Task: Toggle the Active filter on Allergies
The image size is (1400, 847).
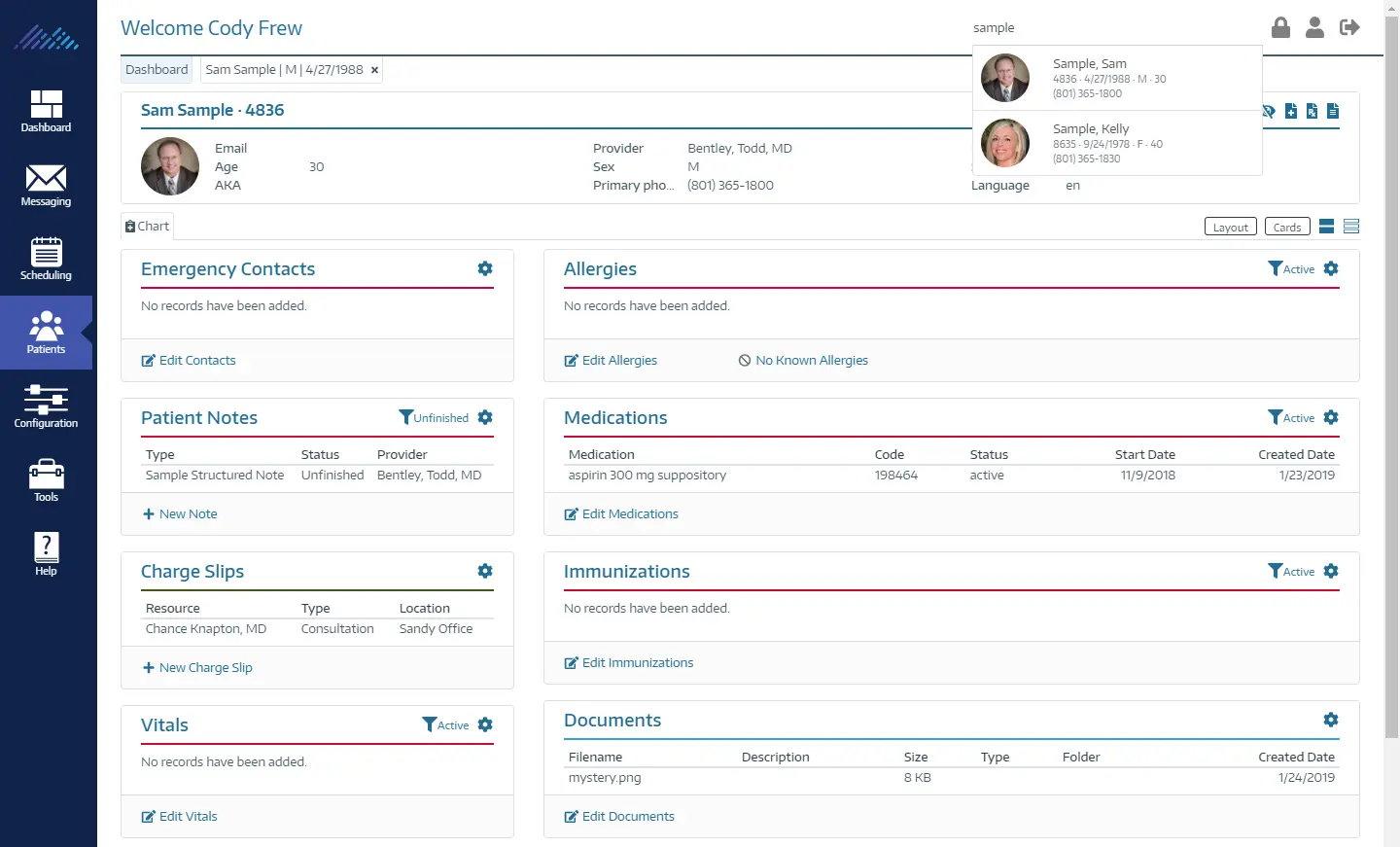Action: [1294, 268]
